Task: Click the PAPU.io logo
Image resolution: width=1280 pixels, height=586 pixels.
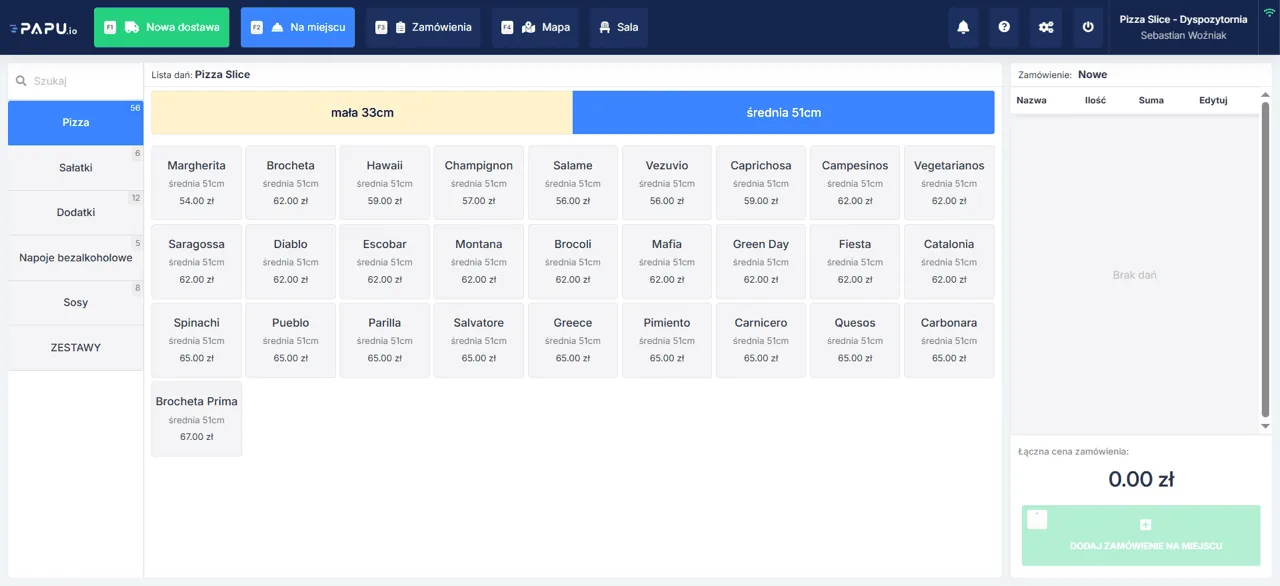Action: coord(43,29)
